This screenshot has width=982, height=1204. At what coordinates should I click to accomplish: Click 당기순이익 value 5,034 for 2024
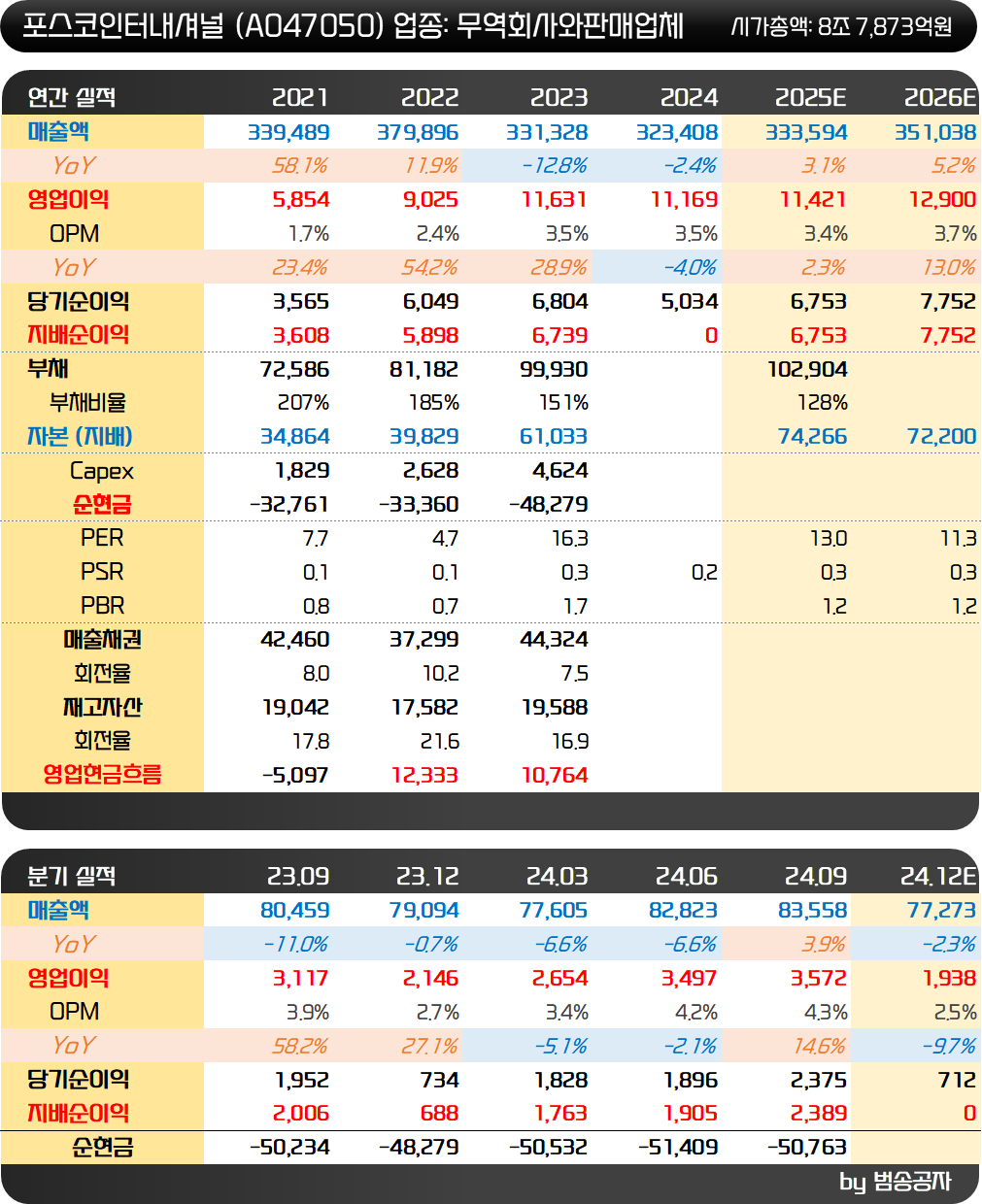pyautogui.click(x=690, y=302)
